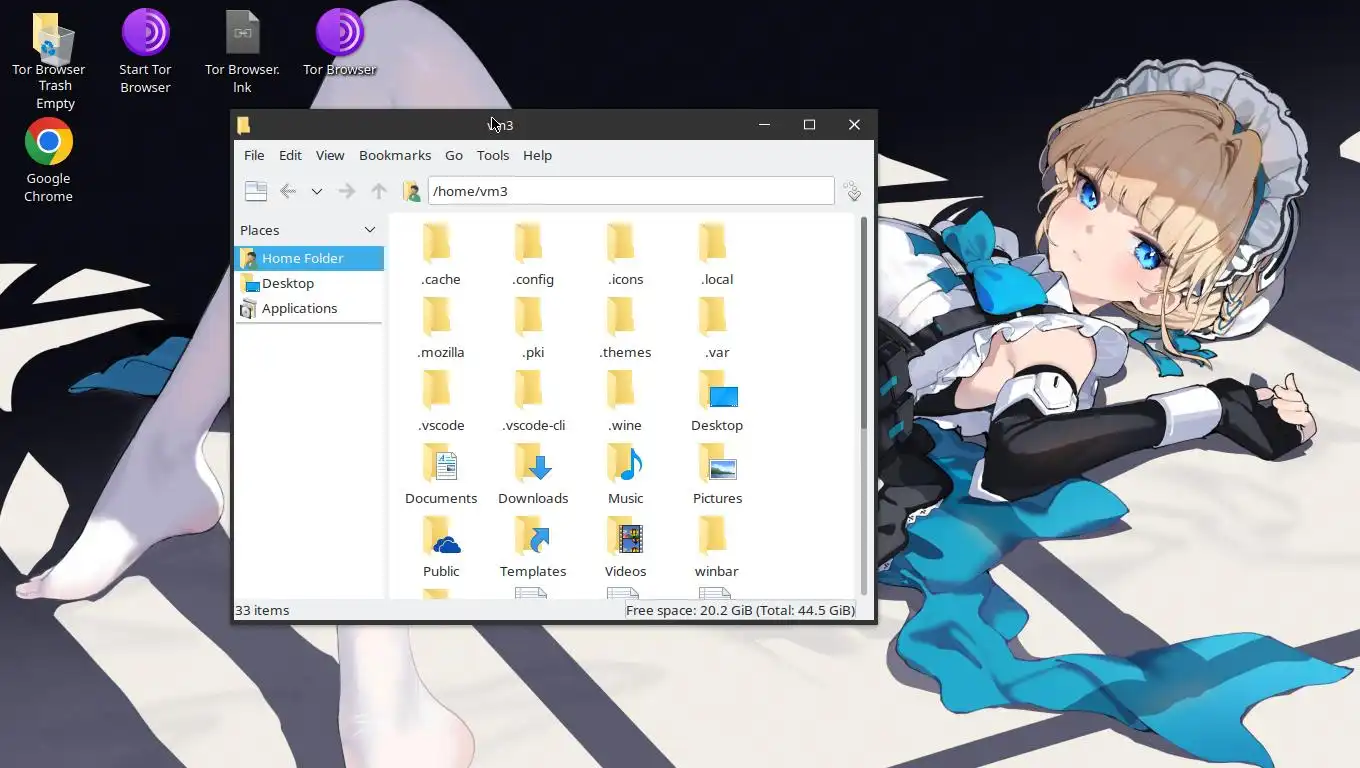Open the View menu

(x=330, y=155)
